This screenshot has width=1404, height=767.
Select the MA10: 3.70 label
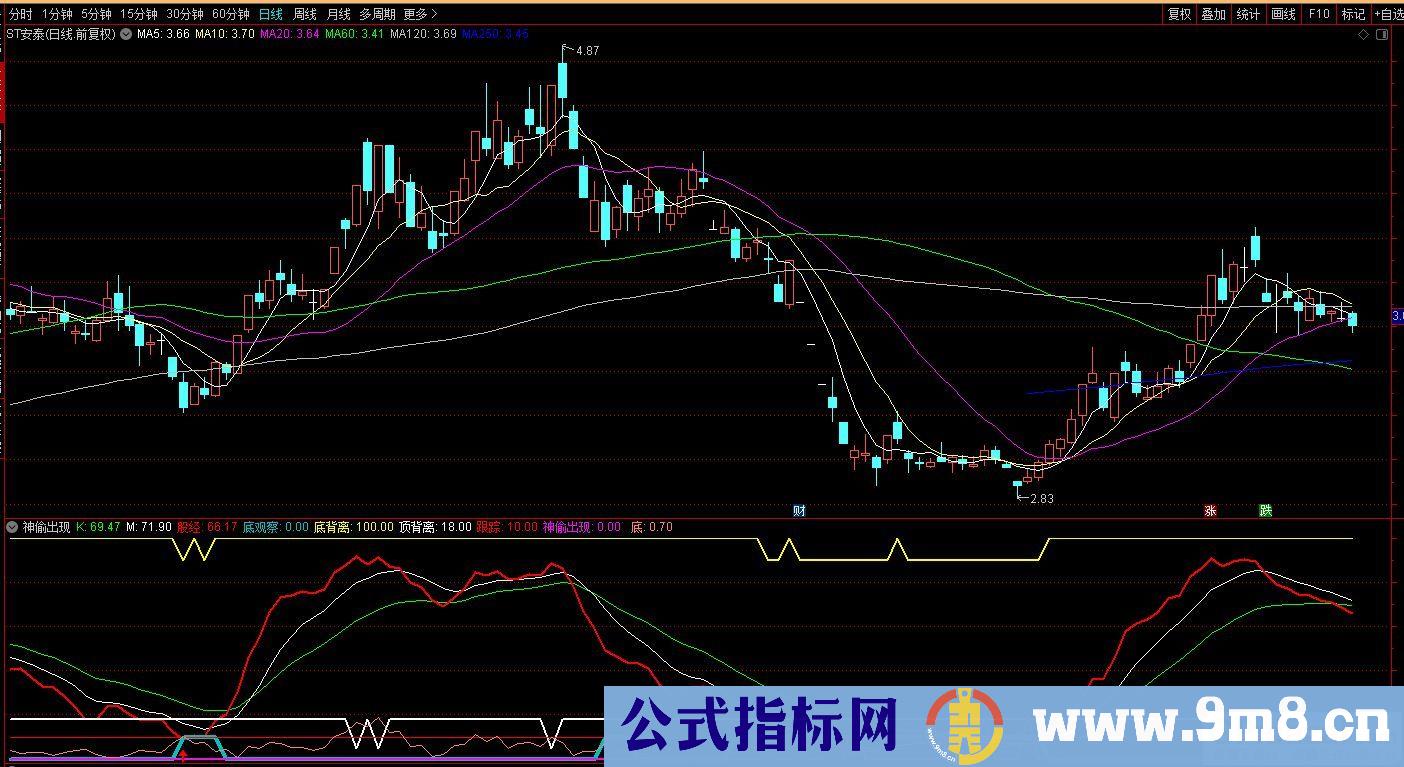(x=224, y=34)
